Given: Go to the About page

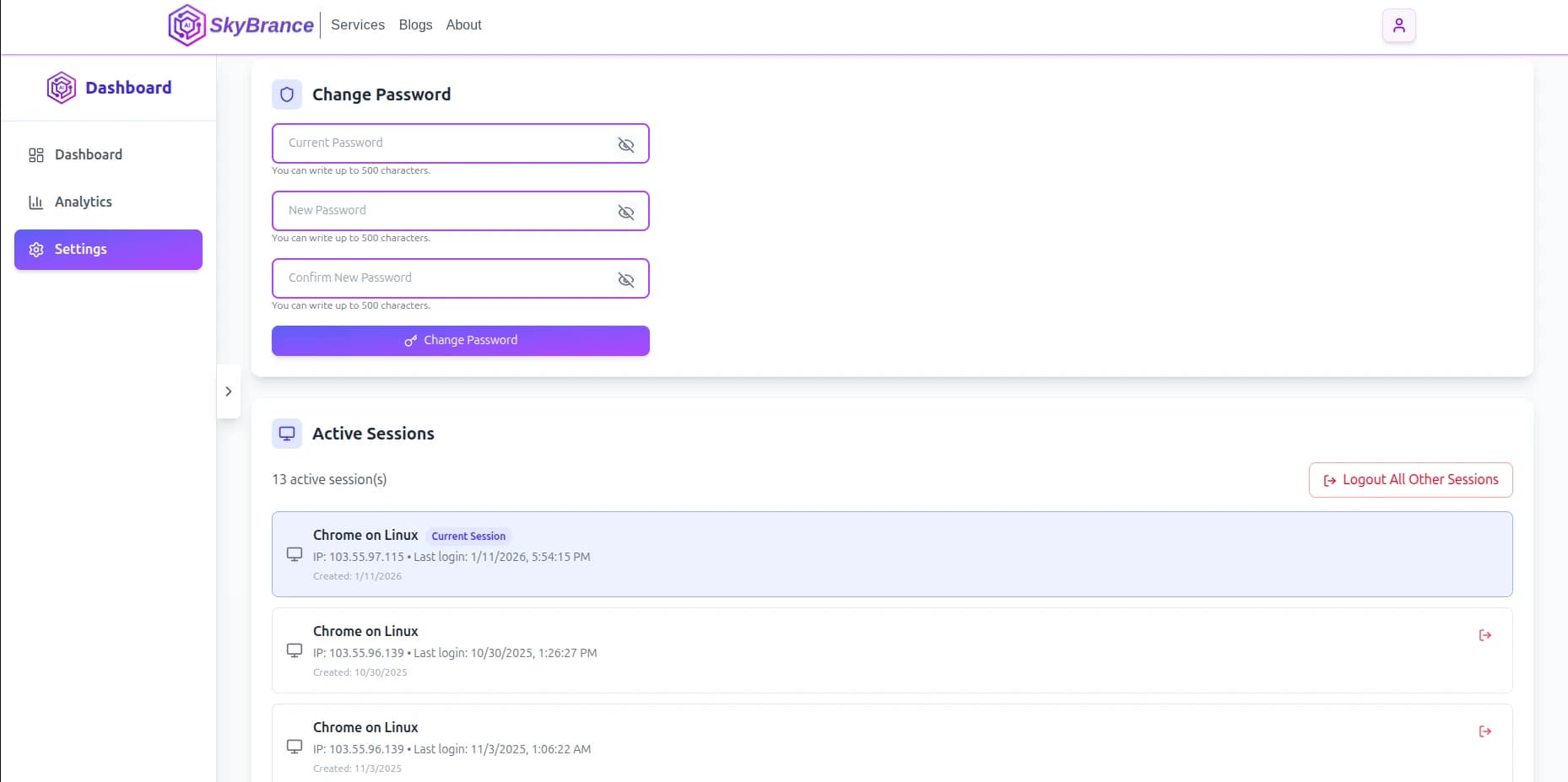Looking at the screenshot, I should [463, 25].
